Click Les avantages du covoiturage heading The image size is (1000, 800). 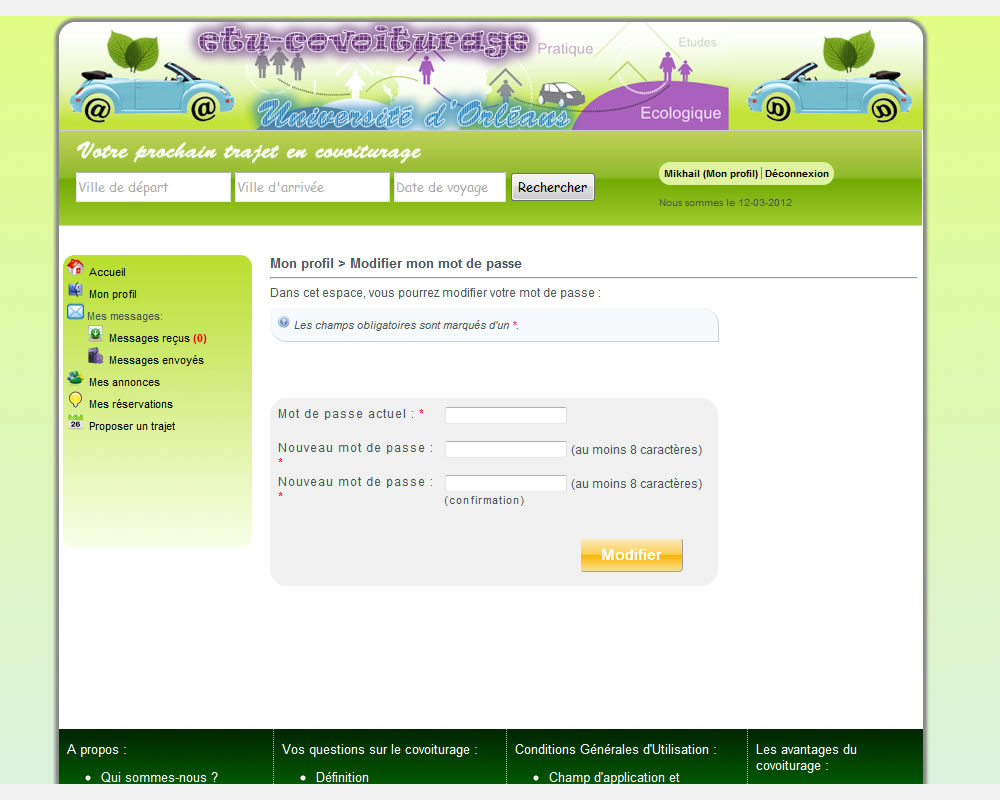806,757
